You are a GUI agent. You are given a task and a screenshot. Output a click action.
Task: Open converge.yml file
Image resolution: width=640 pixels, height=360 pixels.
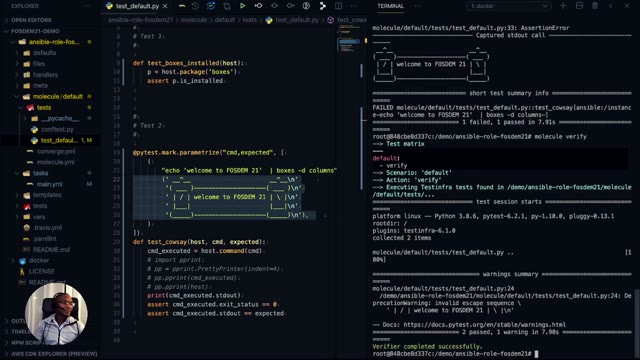click(56, 151)
